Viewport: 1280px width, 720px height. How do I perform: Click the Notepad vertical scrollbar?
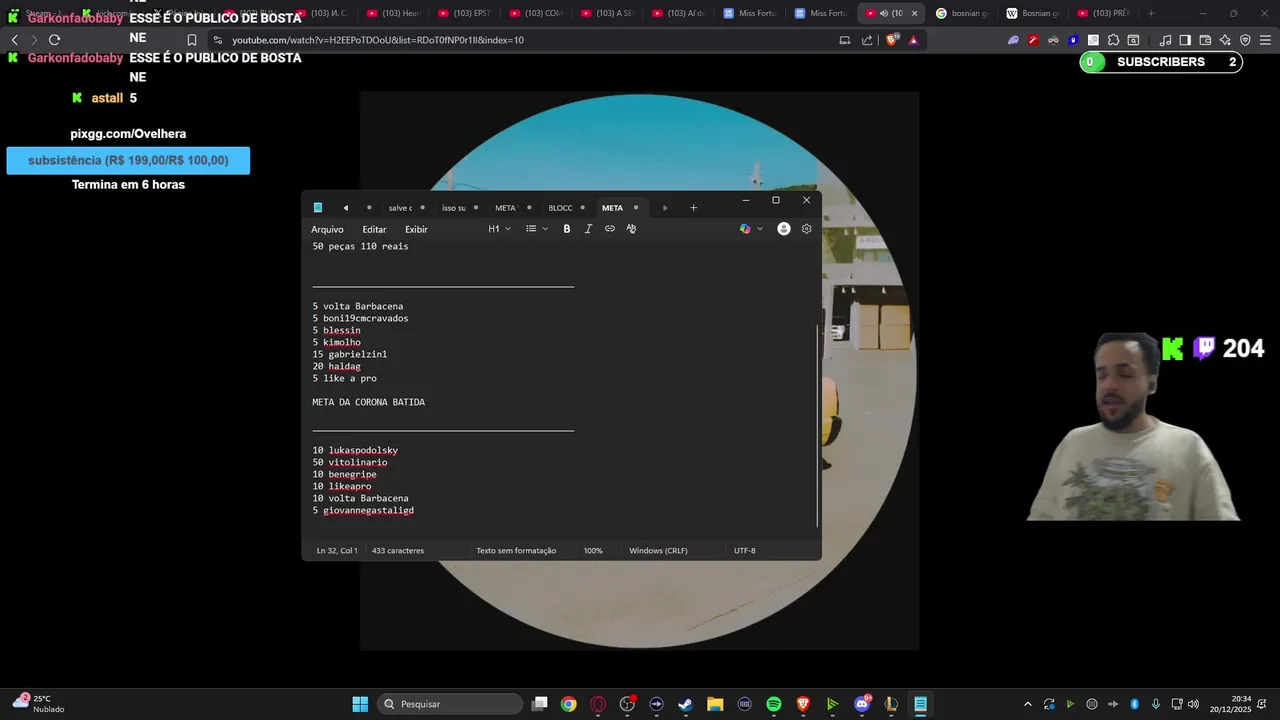pyautogui.click(x=818, y=425)
